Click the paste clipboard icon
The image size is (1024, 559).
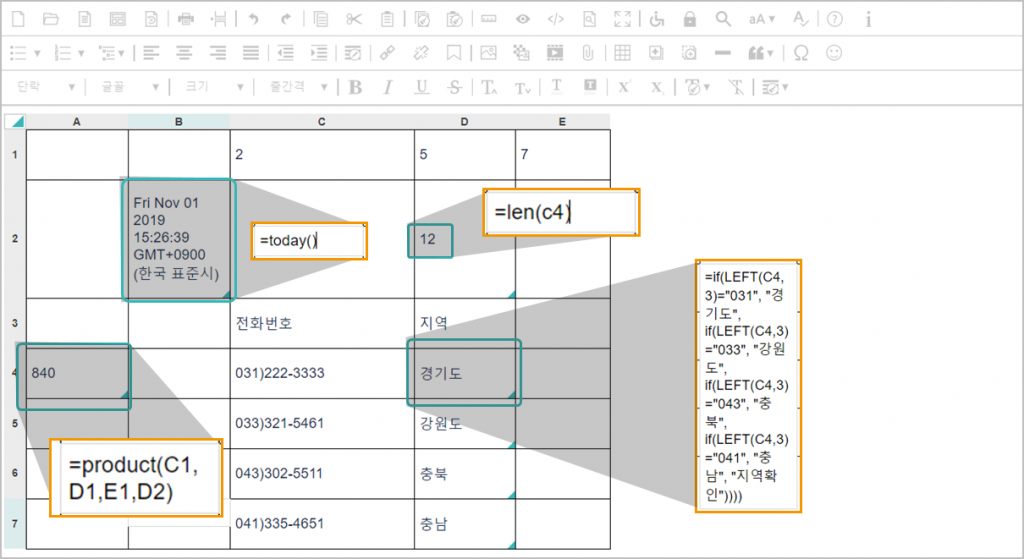(x=387, y=19)
